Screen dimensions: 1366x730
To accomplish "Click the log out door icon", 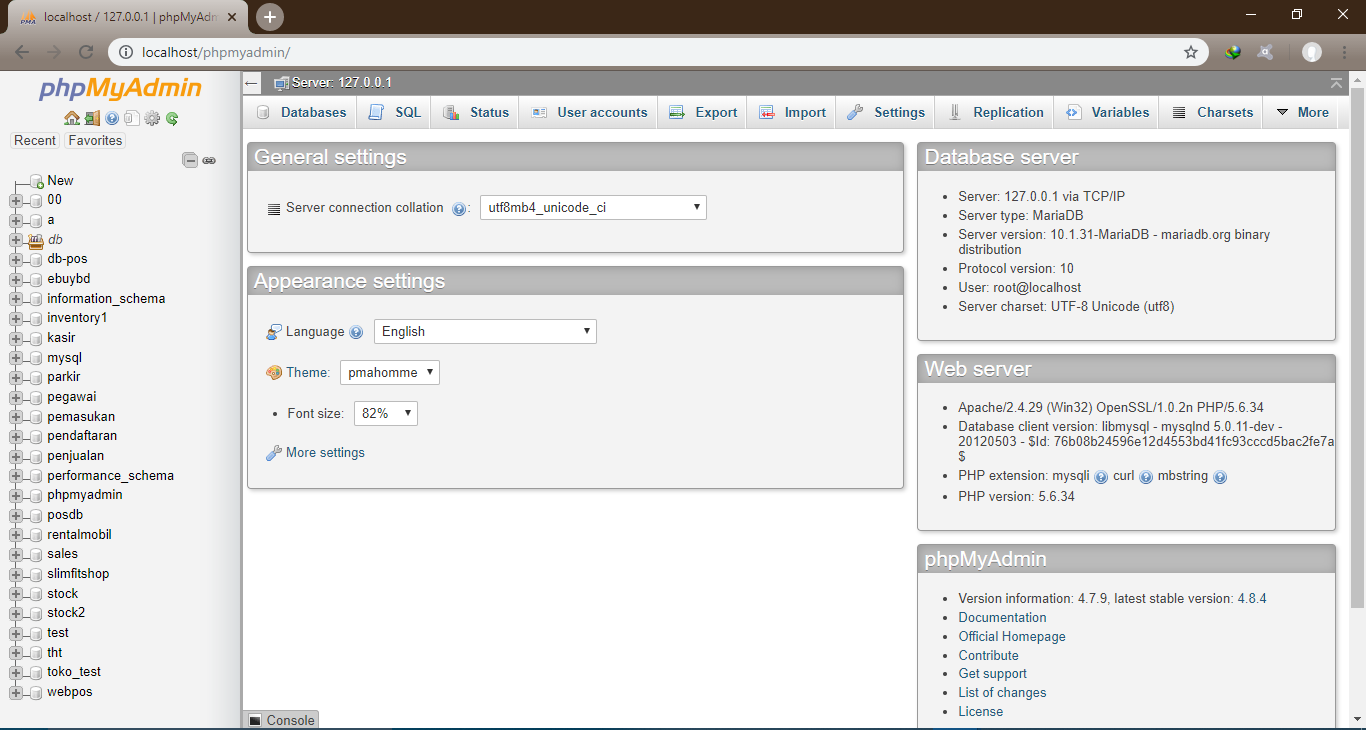I will coord(92,118).
